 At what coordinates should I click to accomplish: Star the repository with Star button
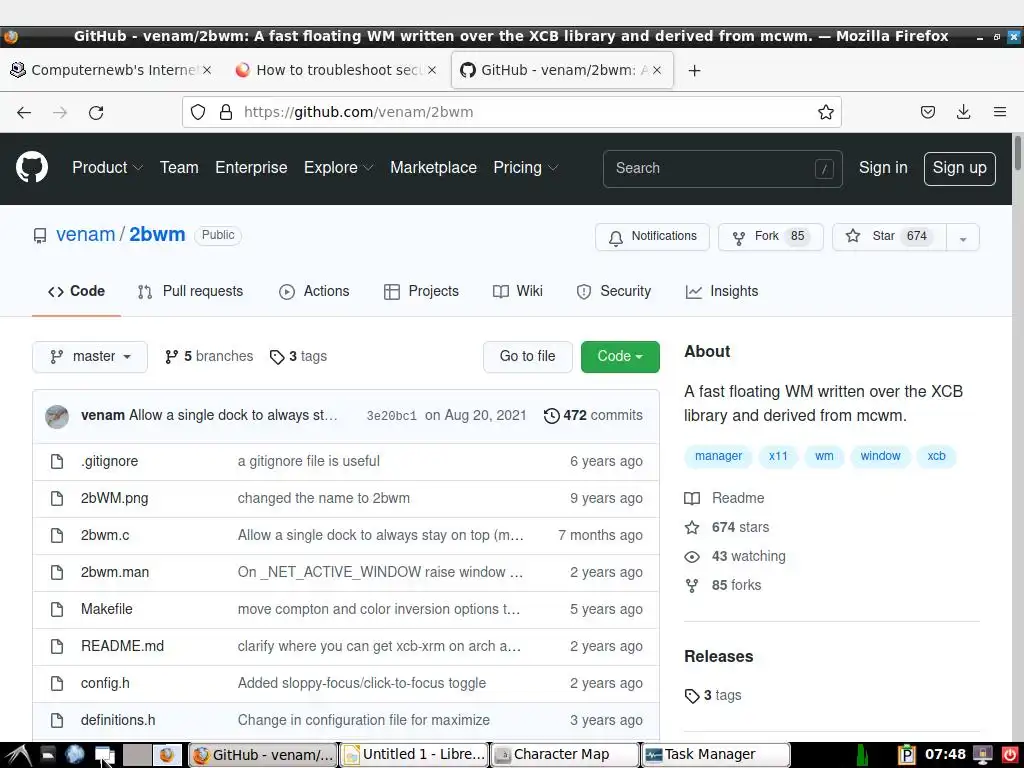coord(889,236)
